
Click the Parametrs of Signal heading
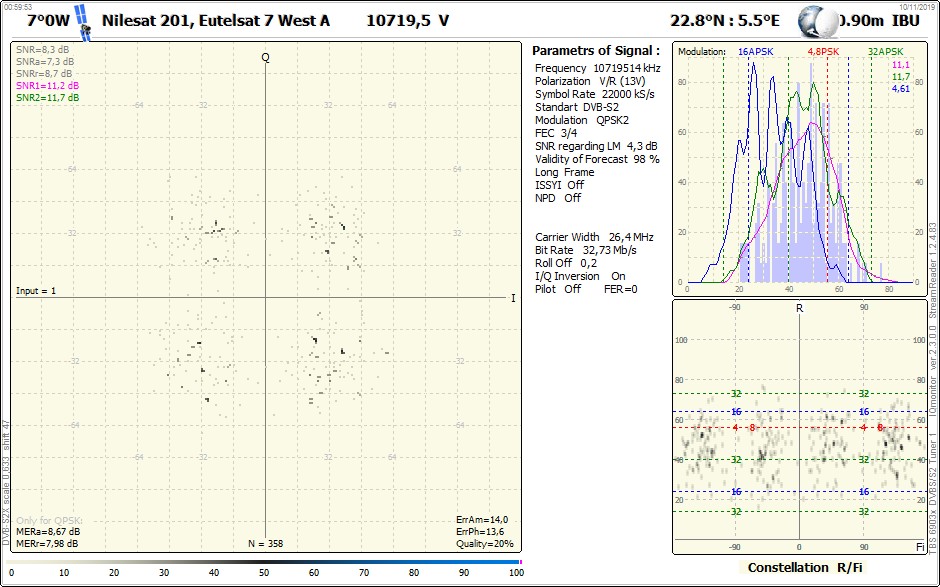[595, 50]
